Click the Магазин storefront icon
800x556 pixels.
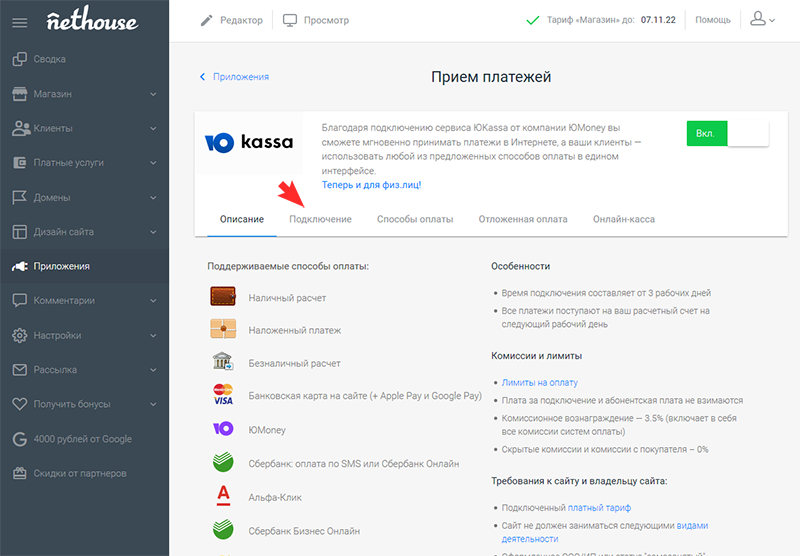tap(19, 94)
